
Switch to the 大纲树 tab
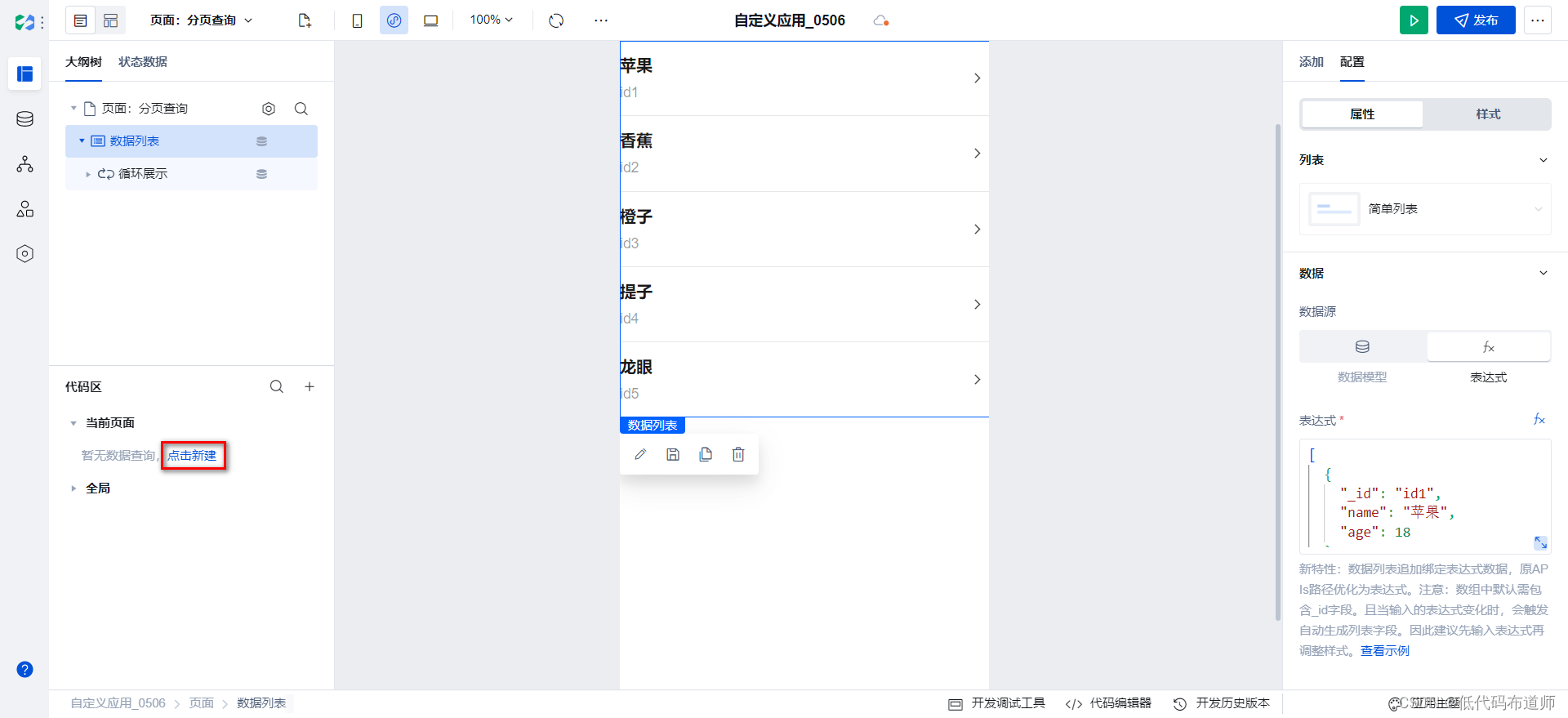pyautogui.click(x=83, y=62)
